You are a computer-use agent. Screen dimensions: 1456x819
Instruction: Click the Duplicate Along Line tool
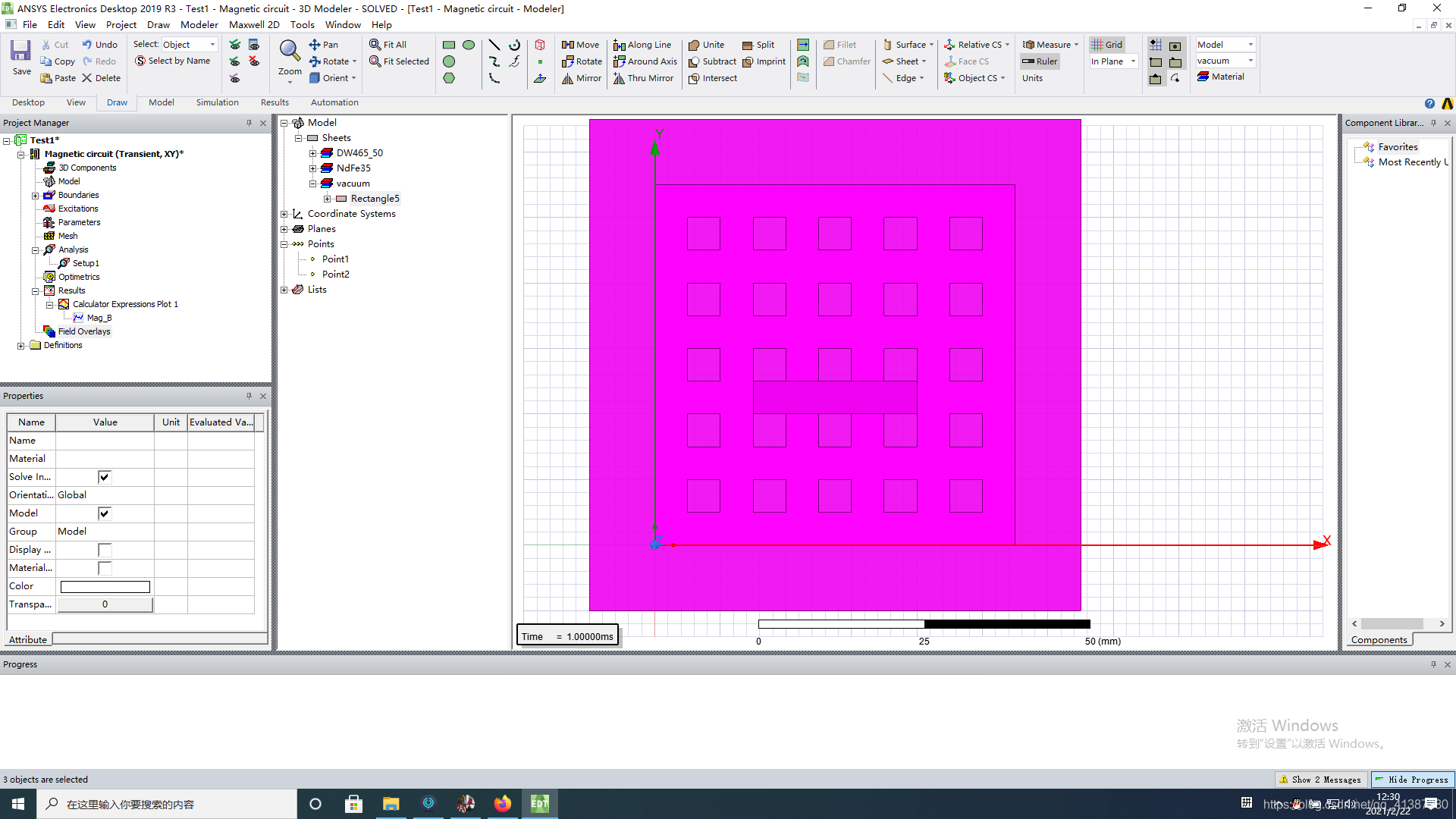(642, 45)
